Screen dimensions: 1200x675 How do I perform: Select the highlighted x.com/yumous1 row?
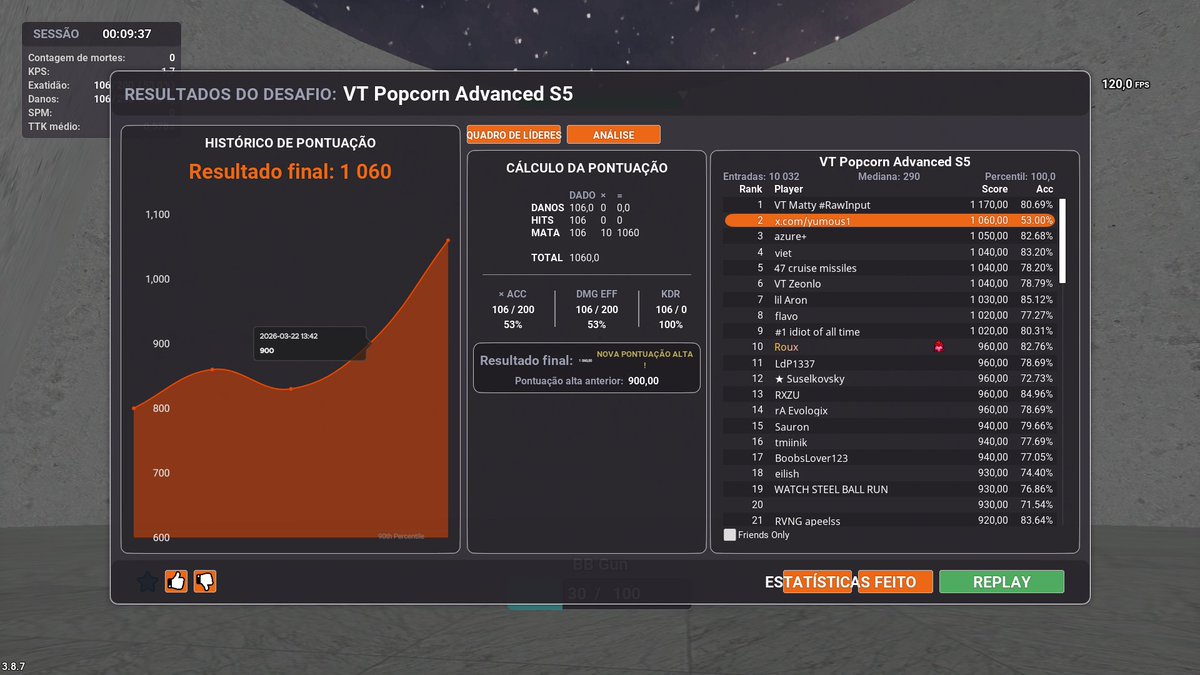click(x=888, y=220)
